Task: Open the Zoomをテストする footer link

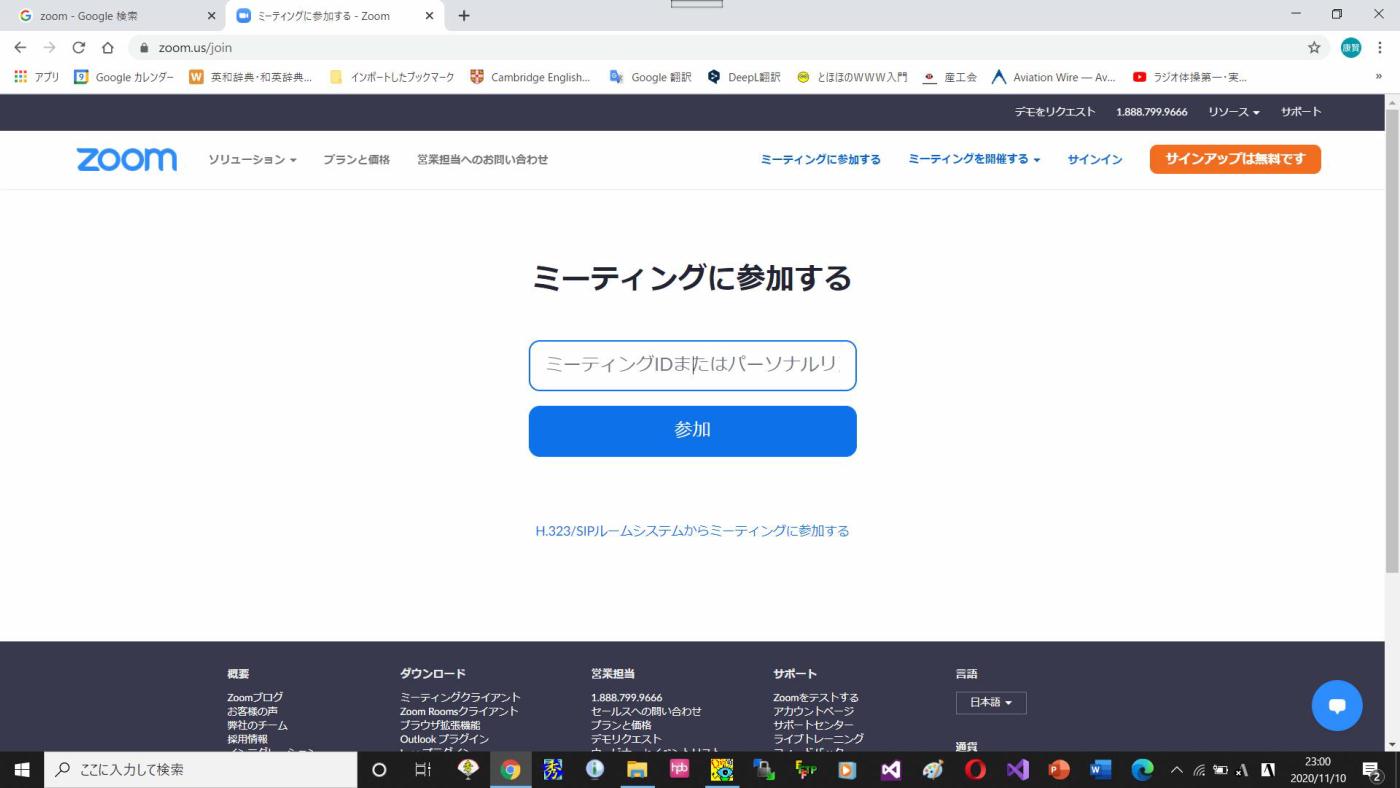Action: [816, 698]
